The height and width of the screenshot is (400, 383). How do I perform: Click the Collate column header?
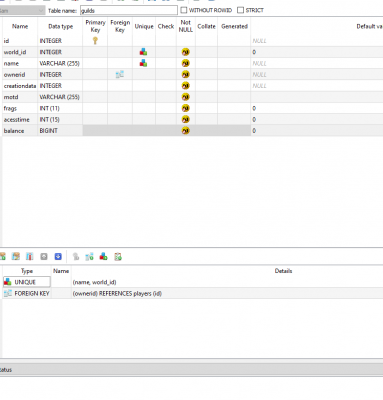(206, 26)
